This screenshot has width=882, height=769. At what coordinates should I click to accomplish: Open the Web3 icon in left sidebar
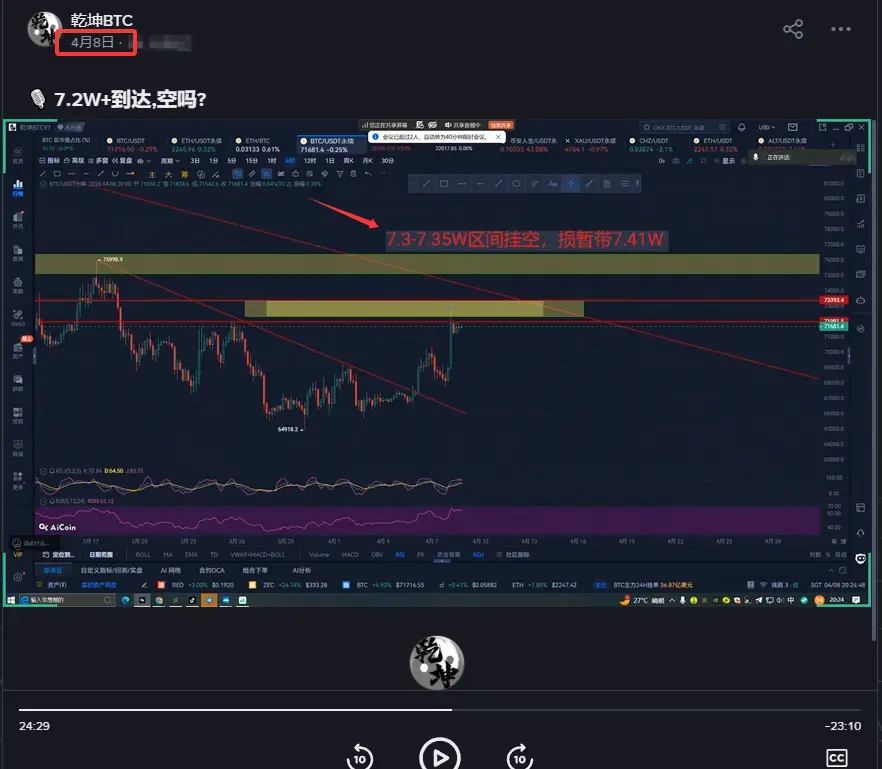coord(18,318)
